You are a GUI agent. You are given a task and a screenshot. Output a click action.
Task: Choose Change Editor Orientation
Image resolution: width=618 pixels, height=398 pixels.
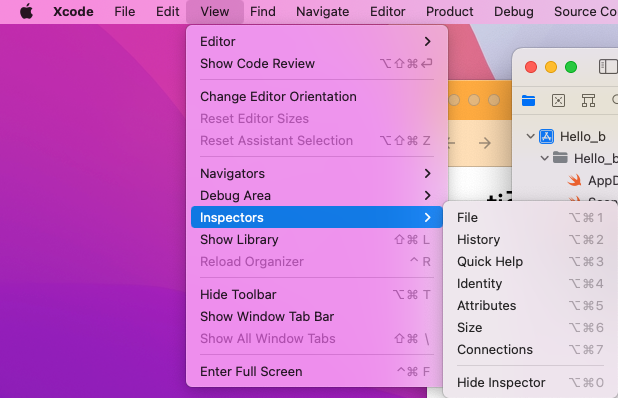(x=316, y=97)
